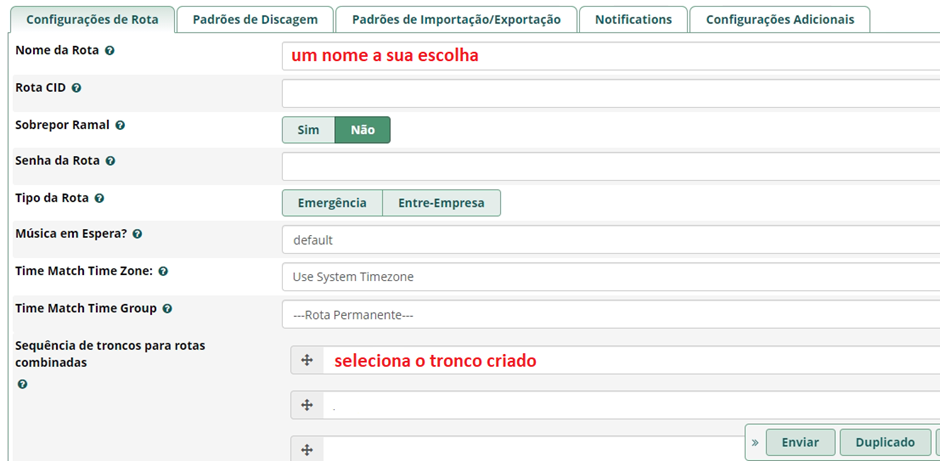Open Configurações Adicionais tab
The height and width of the screenshot is (461, 940).
tap(780, 19)
